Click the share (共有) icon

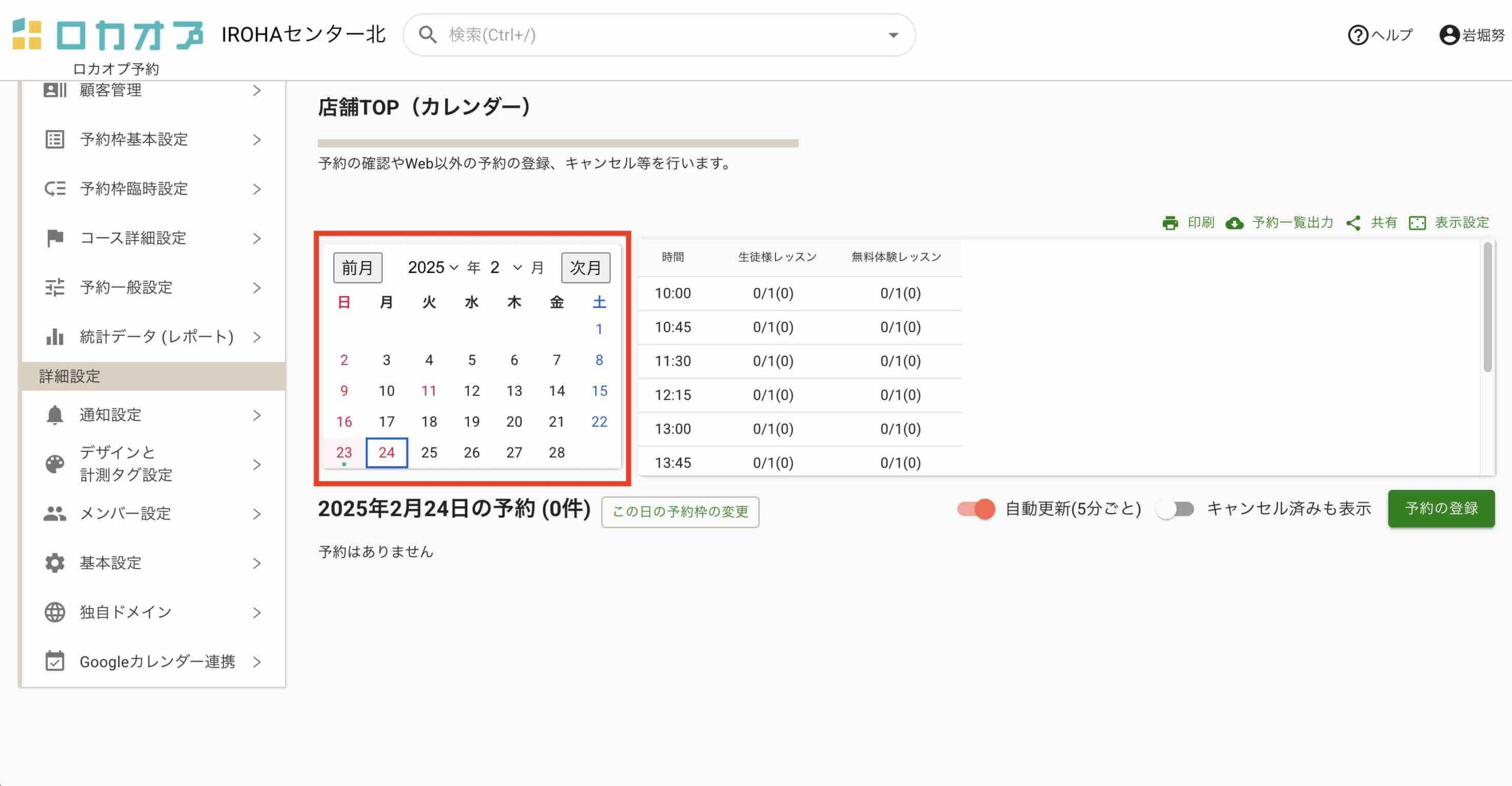point(1353,223)
